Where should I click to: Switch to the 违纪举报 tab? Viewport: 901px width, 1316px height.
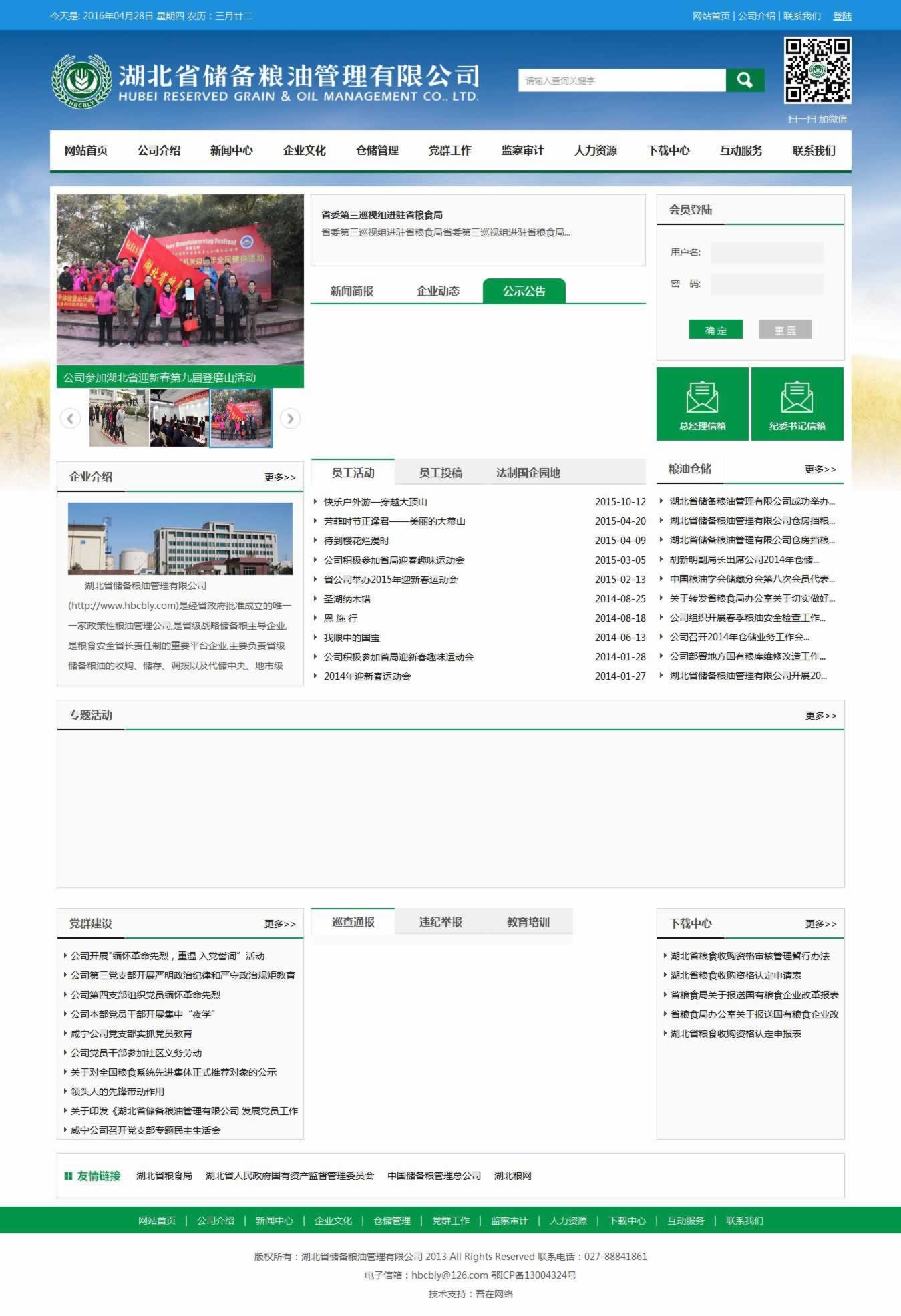tap(441, 922)
